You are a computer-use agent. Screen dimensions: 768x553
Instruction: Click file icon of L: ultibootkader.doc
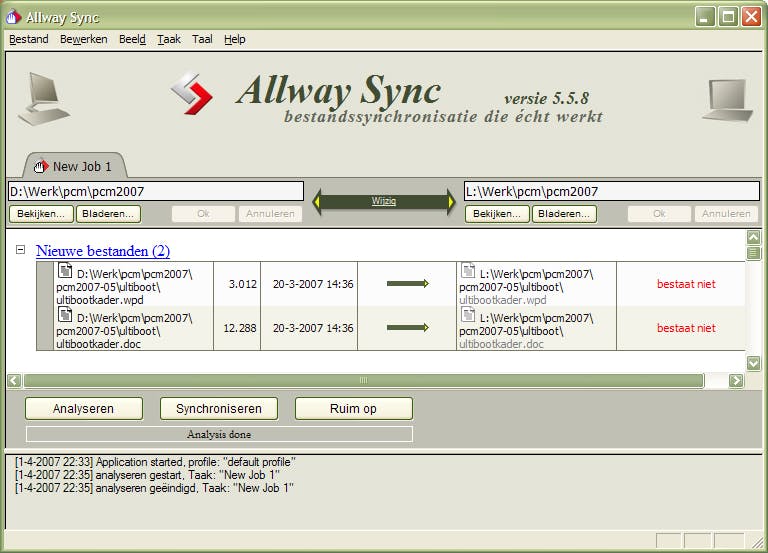click(x=468, y=314)
